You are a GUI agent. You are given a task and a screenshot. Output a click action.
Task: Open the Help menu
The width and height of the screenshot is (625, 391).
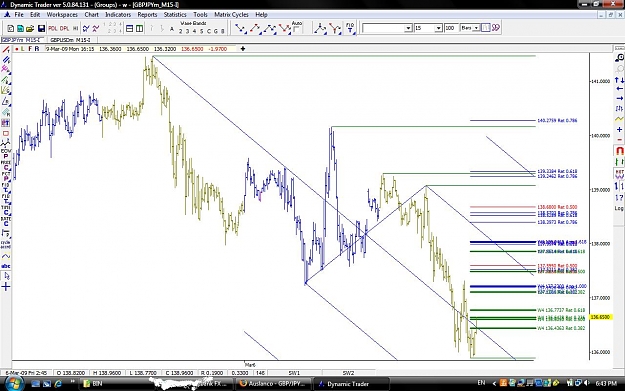261,14
